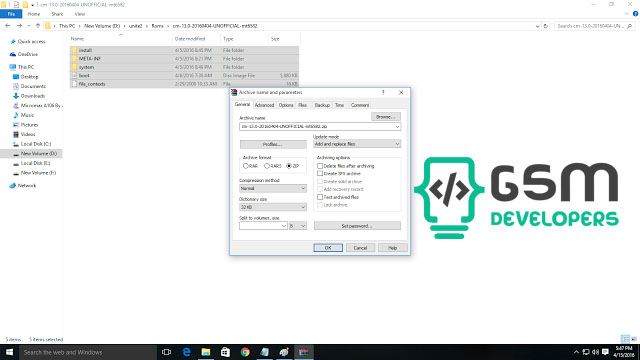Click the Explorer up-one-level arrow
Screen dimensions: 640x360
[38, 26]
